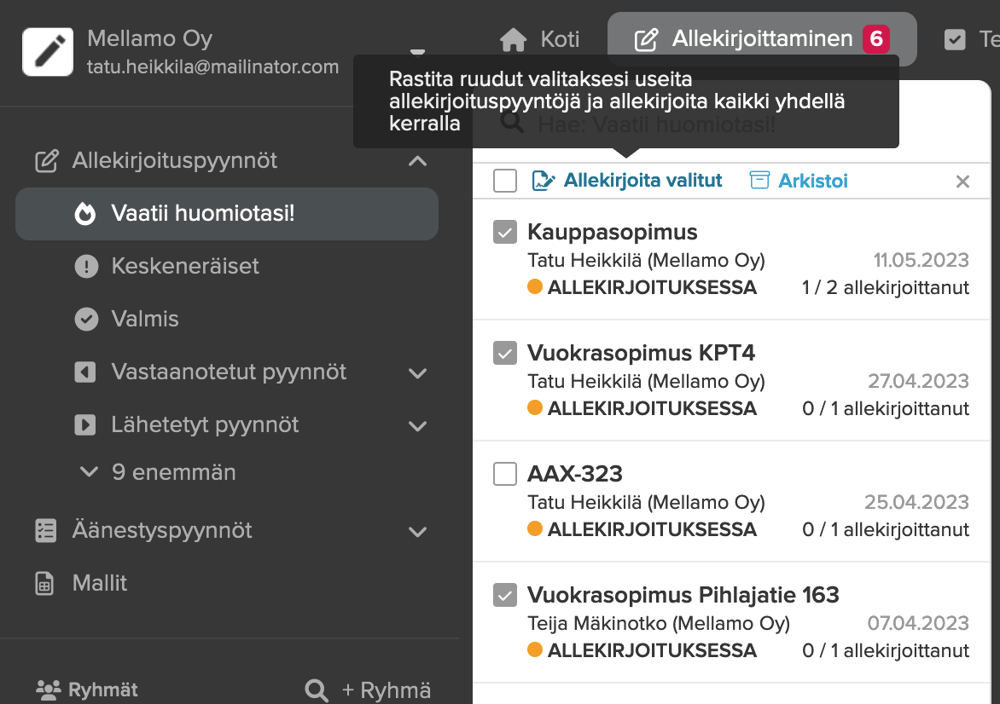
Task: Click the Ryhmät people icon
Action: pyautogui.click(x=48, y=689)
